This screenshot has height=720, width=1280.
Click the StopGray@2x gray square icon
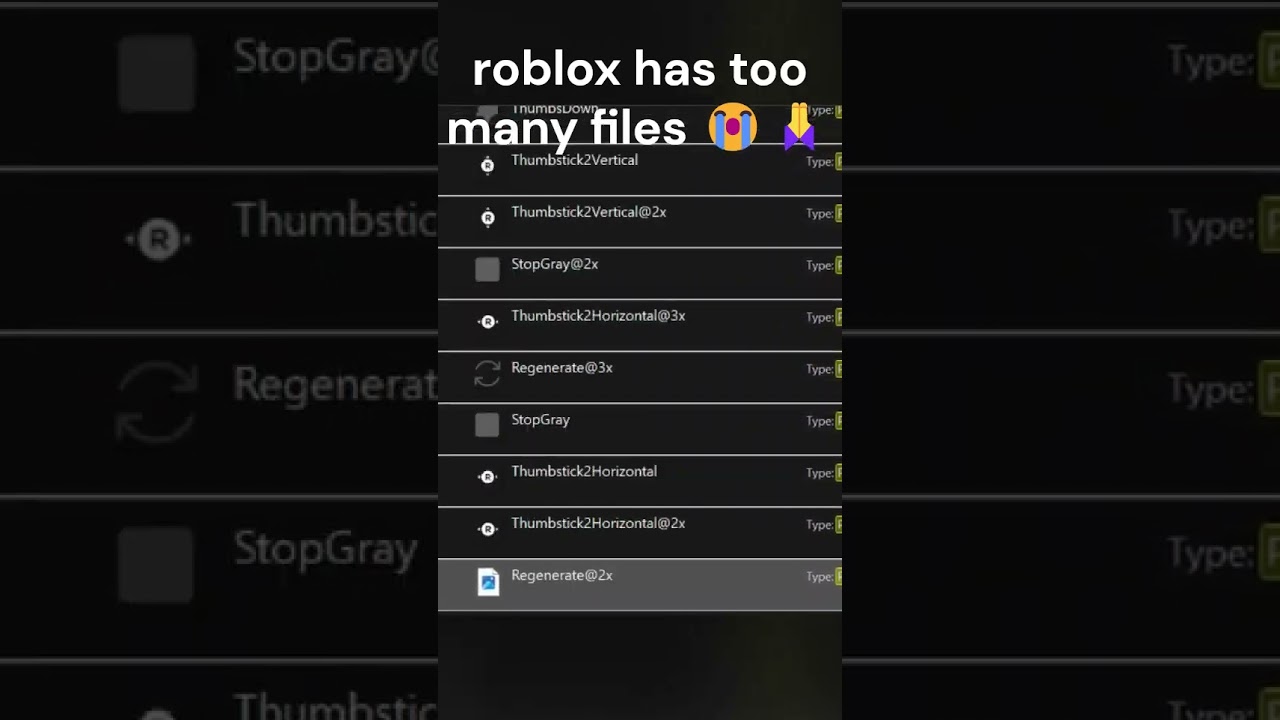[x=487, y=269]
